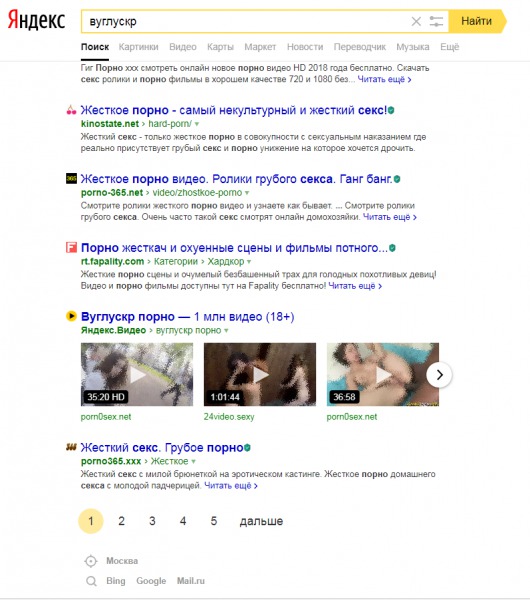Open the Yandex logo homepage
This screenshot has height=600, width=530.
(x=36, y=20)
